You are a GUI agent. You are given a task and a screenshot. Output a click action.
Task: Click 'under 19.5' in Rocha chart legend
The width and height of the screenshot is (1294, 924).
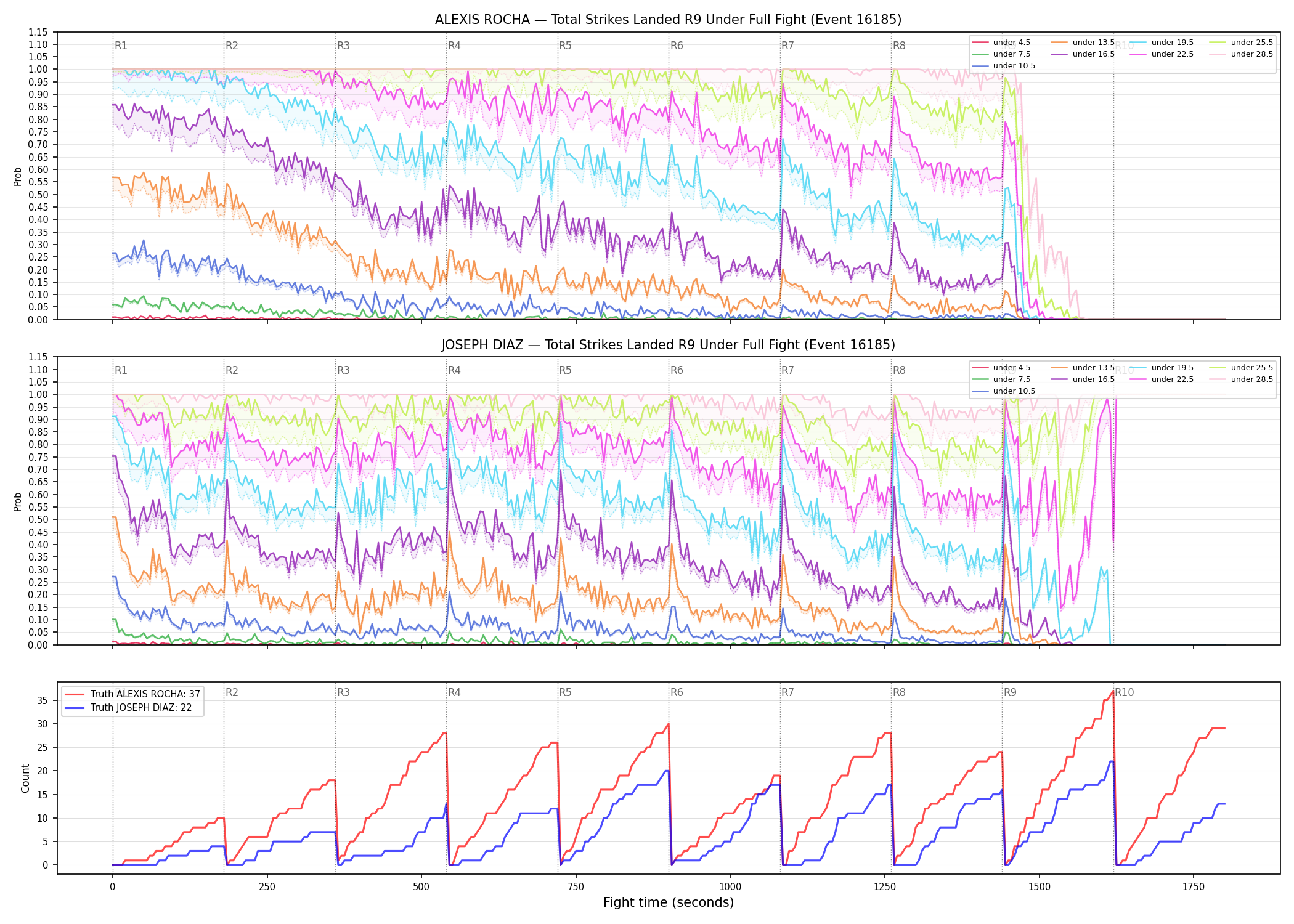click(1172, 43)
